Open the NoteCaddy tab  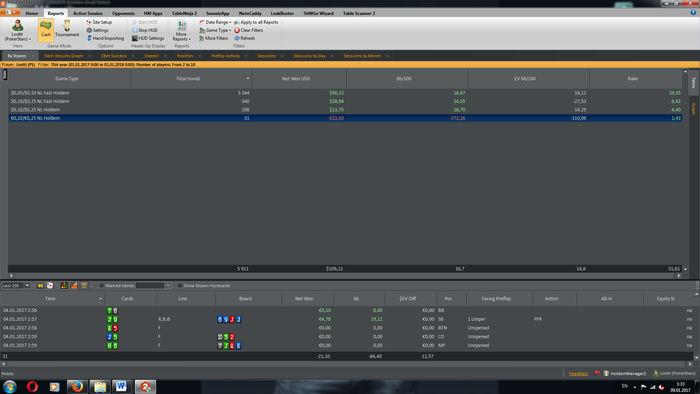[250, 13]
